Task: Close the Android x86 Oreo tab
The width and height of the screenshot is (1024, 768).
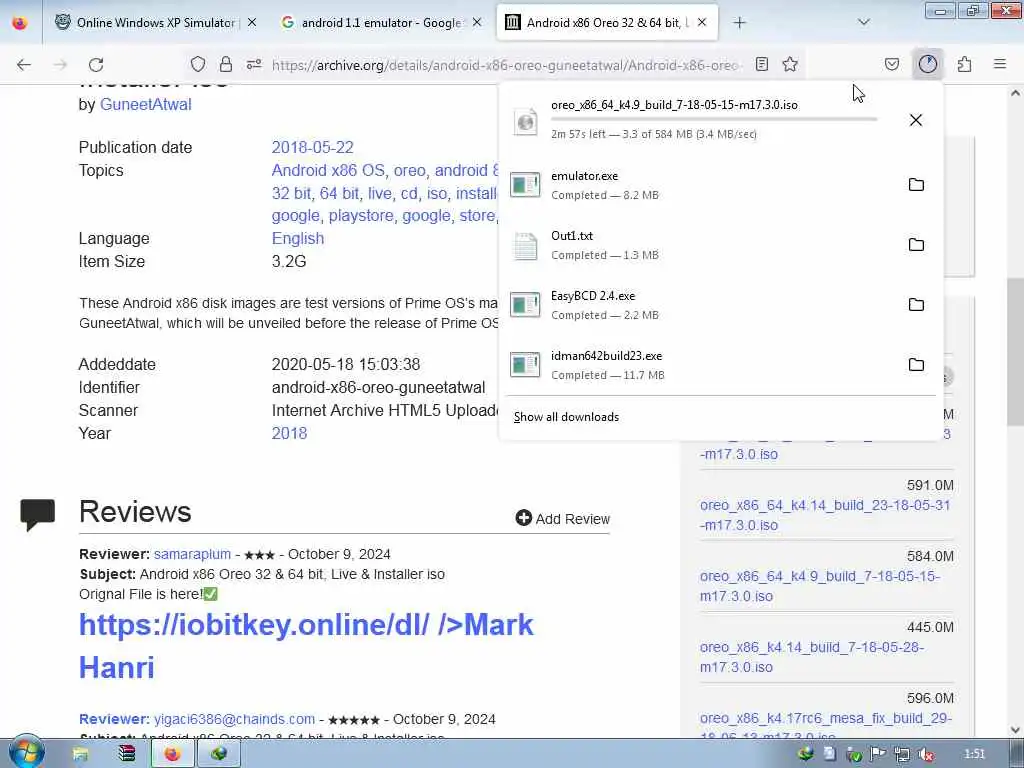Action: (x=702, y=23)
